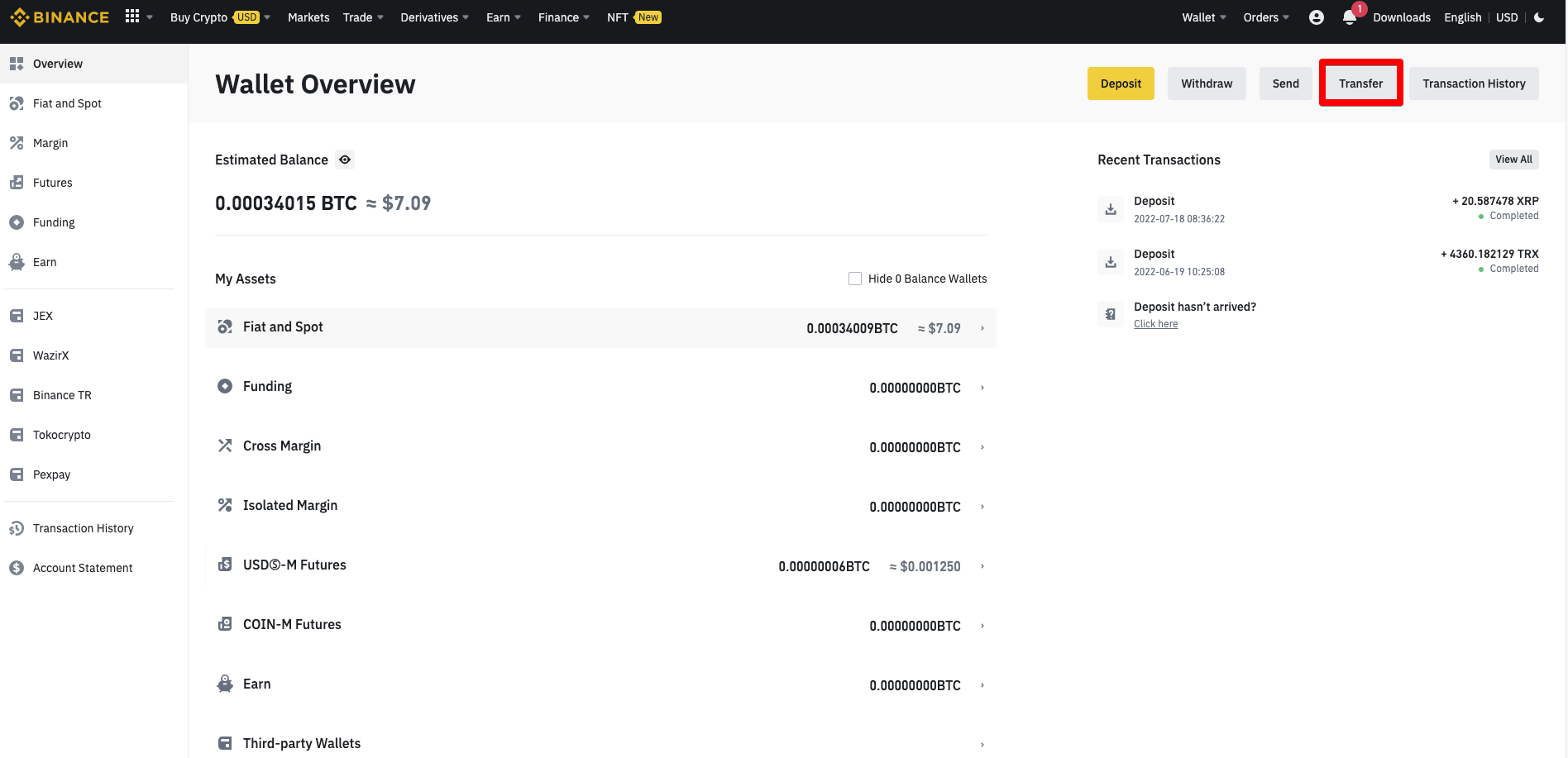Click the 'Click here' link
Screen dimensions: 1568x758
(1155, 324)
